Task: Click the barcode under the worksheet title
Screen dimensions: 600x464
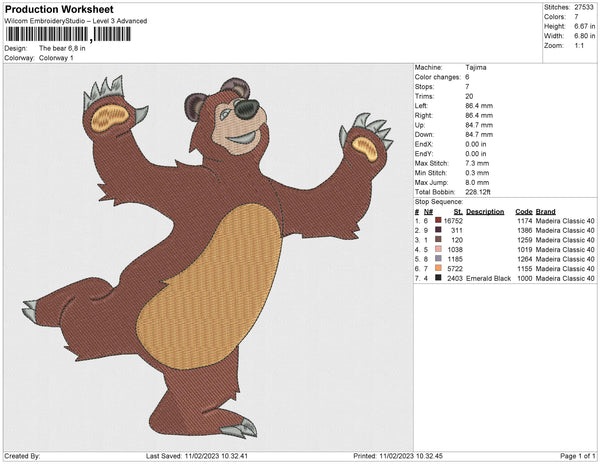Action: [x=68, y=34]
